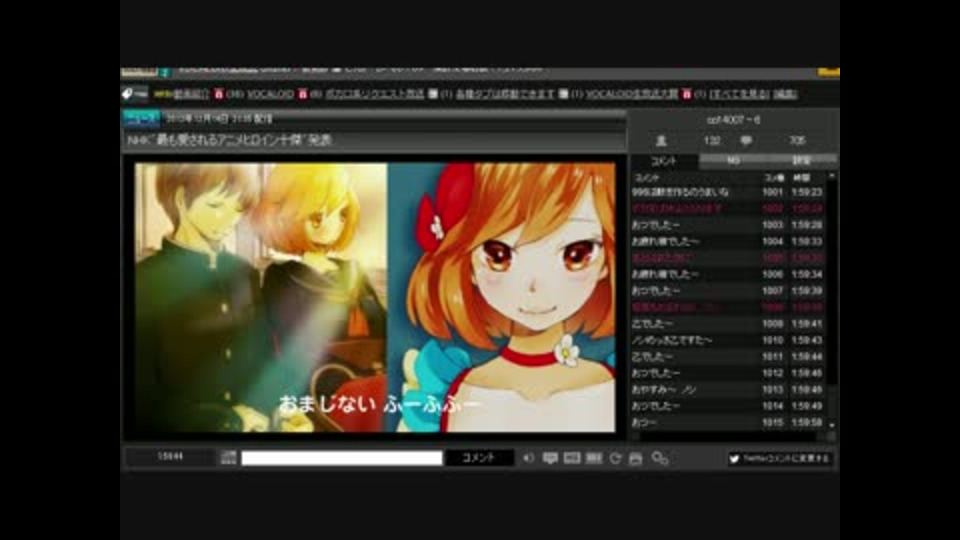Click the first tag link after the tag icon
This screenshot has width=960, height=540.
coord(191,94)
